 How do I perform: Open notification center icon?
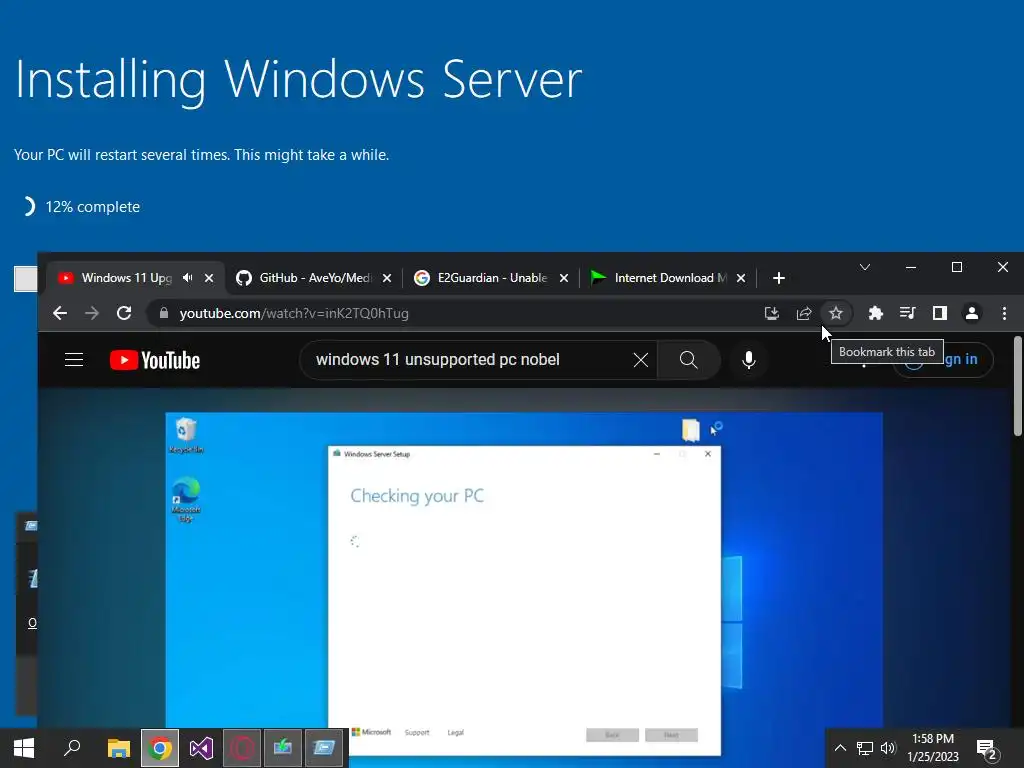[x=987, y=748]
